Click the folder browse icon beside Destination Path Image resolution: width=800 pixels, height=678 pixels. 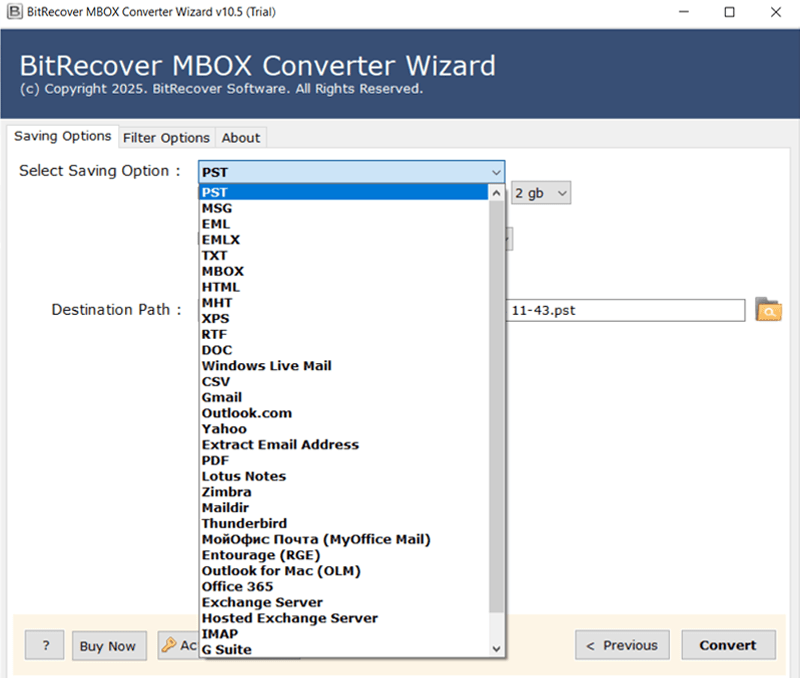pyautogui.click(x=768, y=310)
